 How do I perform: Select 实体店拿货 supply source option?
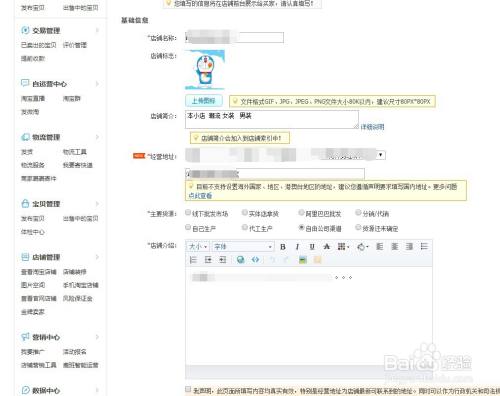tap(245, 213)
